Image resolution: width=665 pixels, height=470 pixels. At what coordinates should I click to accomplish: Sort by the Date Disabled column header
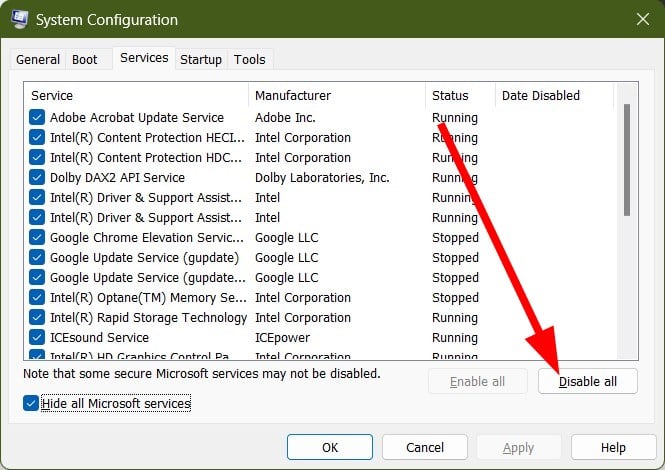click(554, 95)
